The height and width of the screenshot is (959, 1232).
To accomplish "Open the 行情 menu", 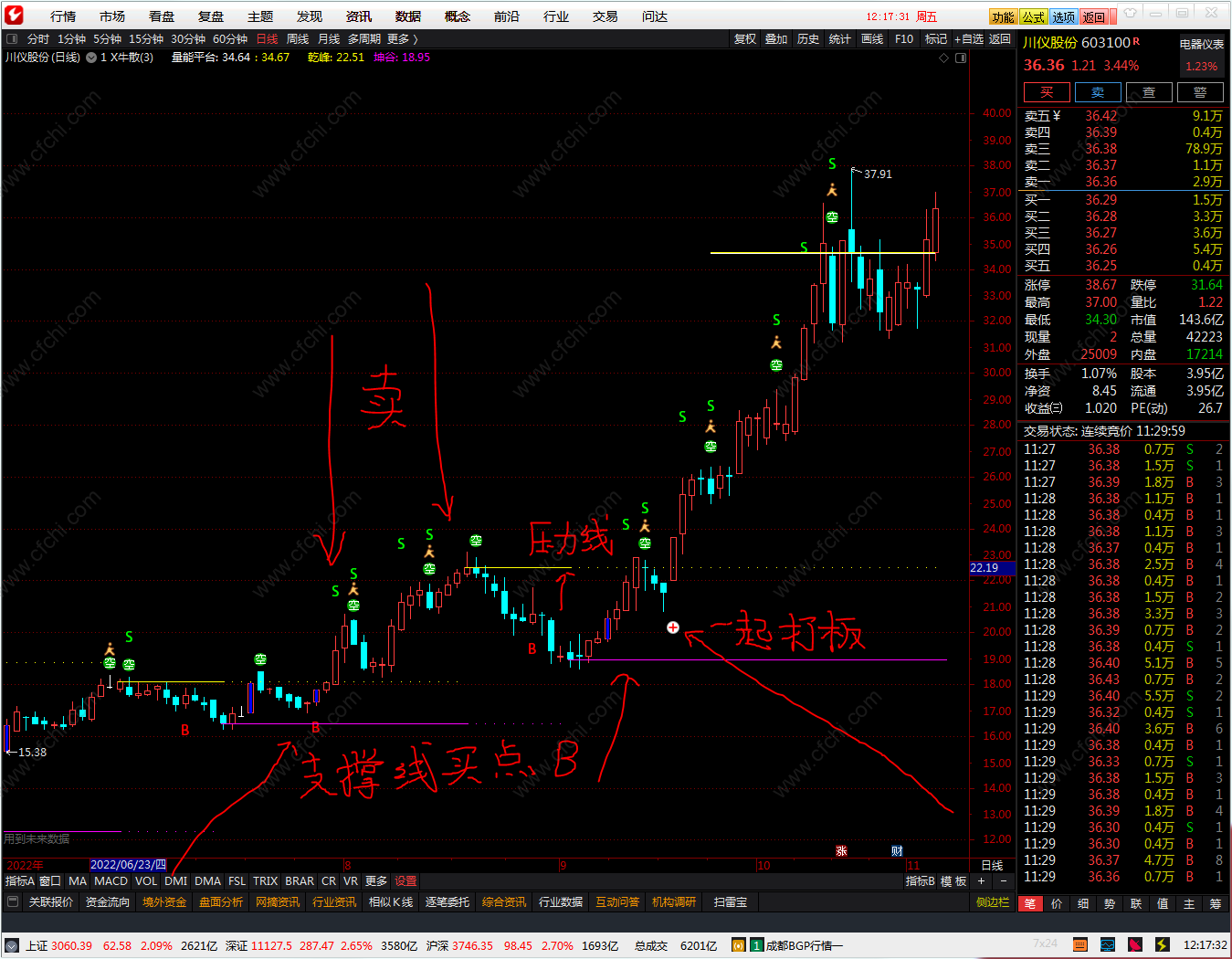I will click(x=63, y=16).
